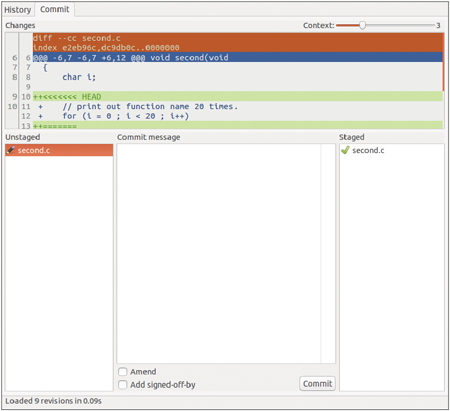This screenshot has height=411, width=450.
Task: Enable the Amend checkbox
Action: tap(123, 371)
